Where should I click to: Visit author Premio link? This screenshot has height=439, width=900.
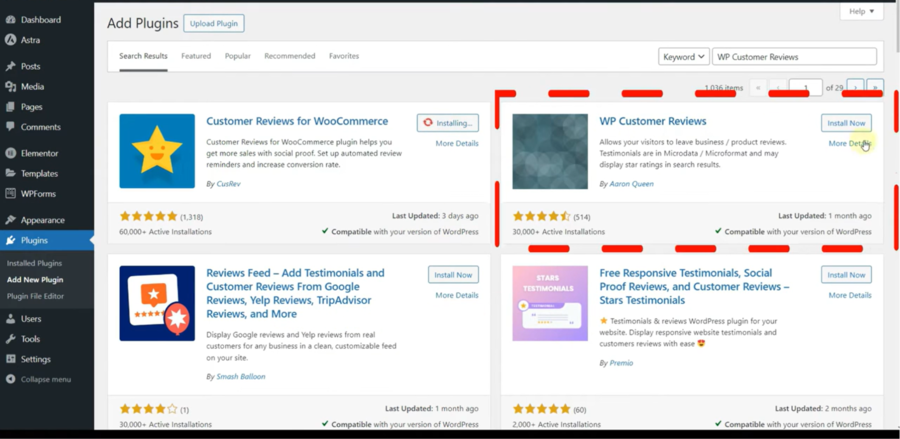tap(621, 363)
